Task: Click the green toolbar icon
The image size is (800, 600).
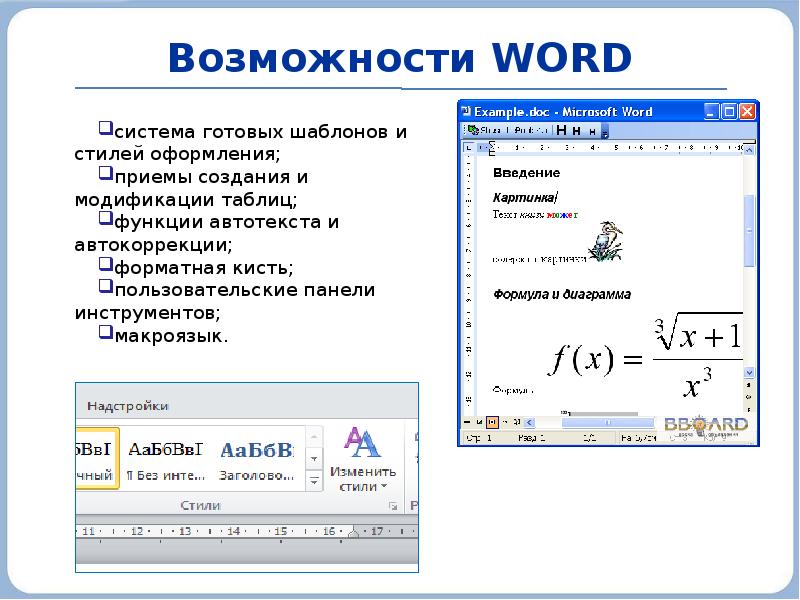Action: coord(473,130)
